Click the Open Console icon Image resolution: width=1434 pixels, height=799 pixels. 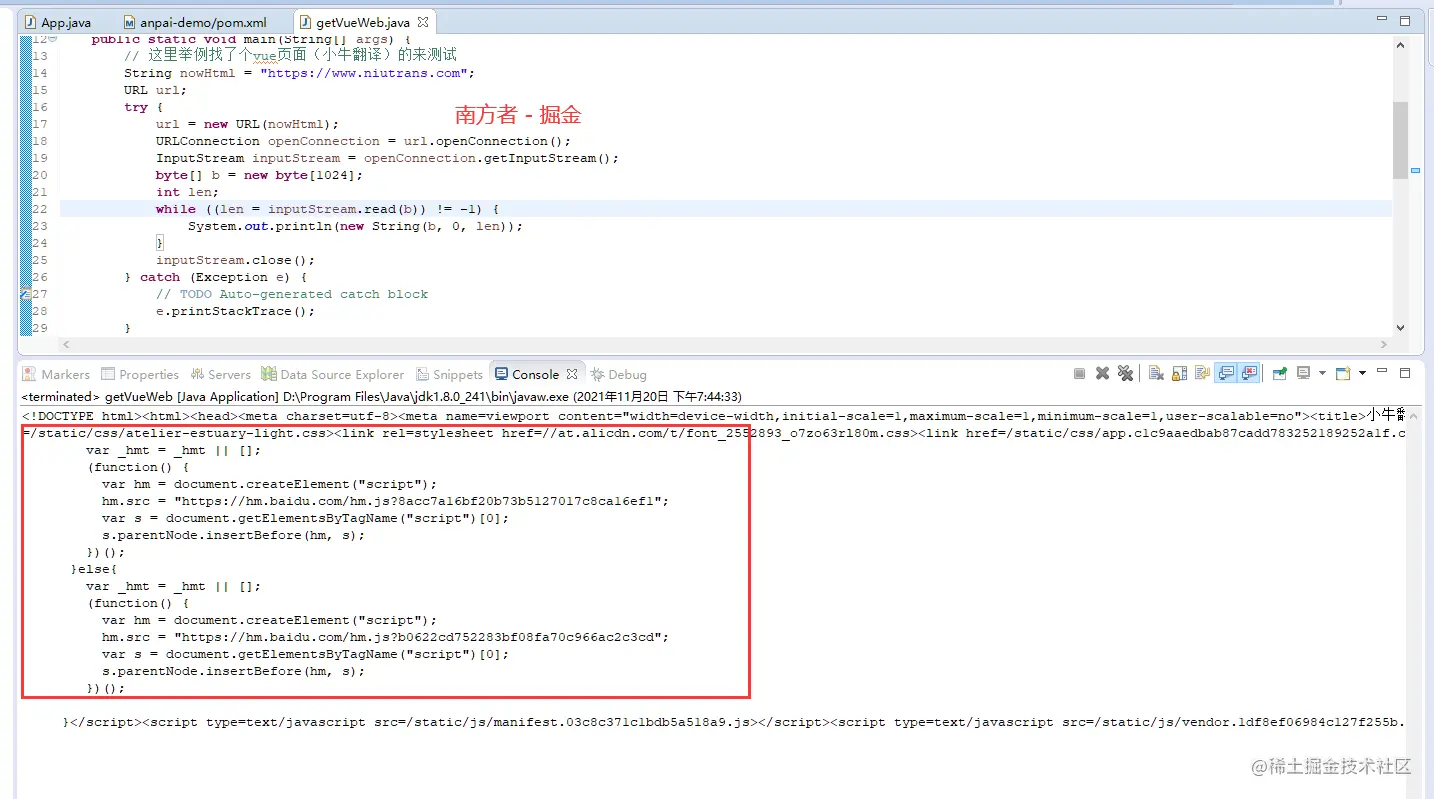coord(1344,374)
